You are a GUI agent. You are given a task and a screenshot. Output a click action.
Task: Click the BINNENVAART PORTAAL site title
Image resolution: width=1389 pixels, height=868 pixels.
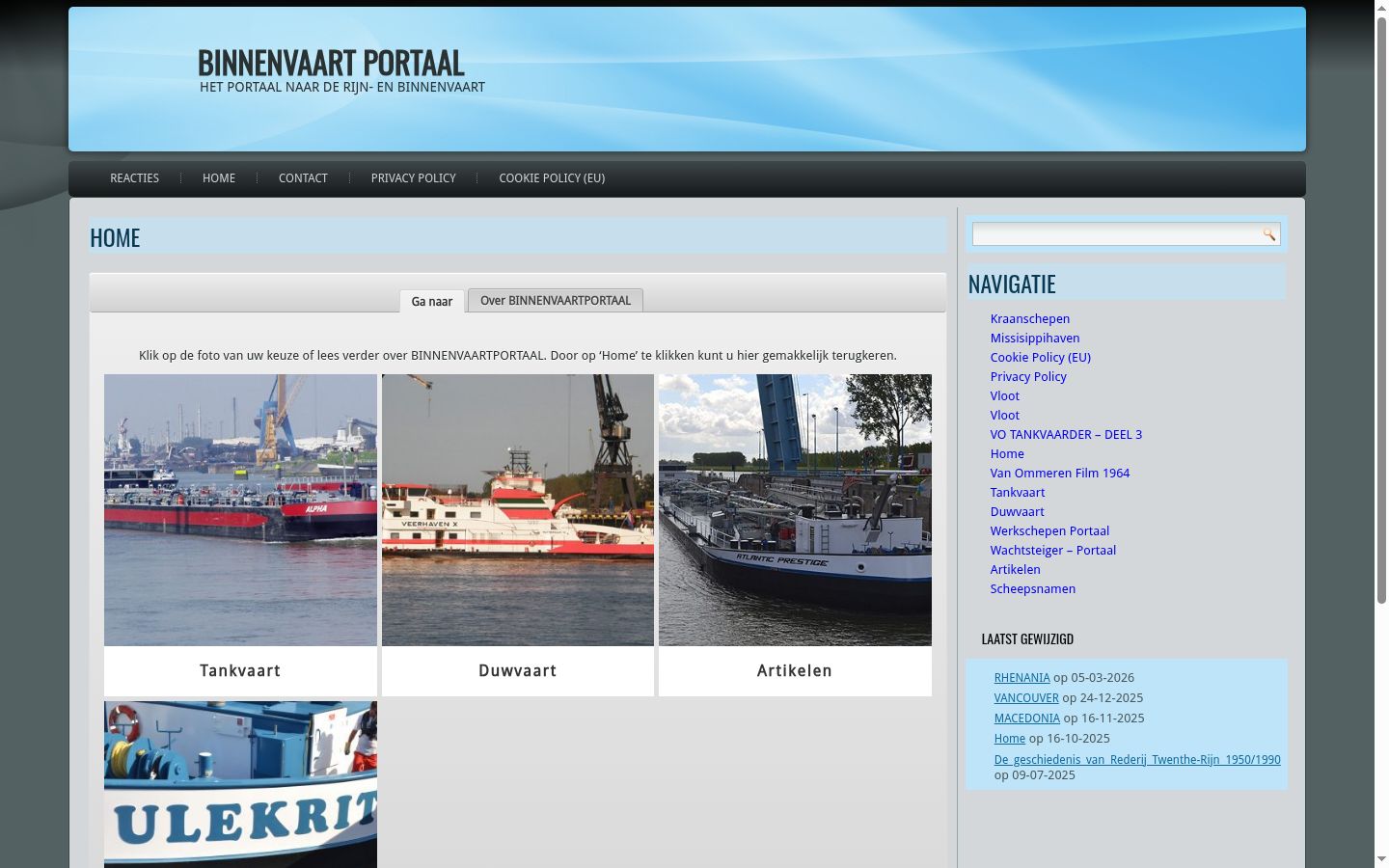pyautogui.click(x=331, y=63)
